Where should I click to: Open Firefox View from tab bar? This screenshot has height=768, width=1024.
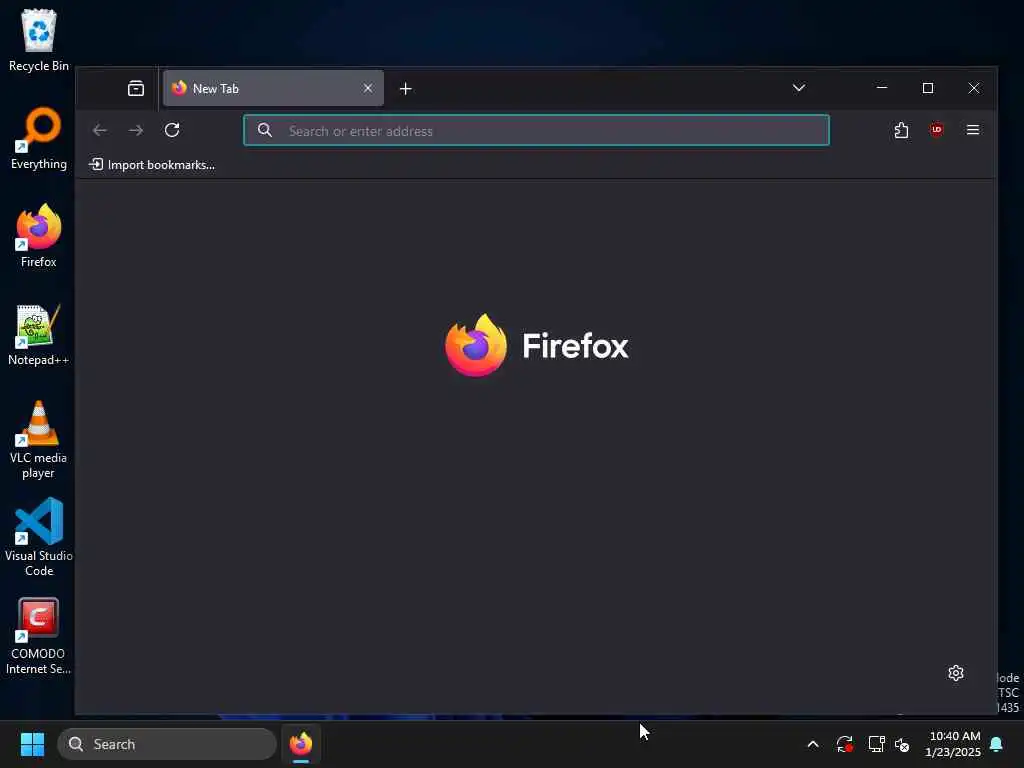(x=136, y=88)
